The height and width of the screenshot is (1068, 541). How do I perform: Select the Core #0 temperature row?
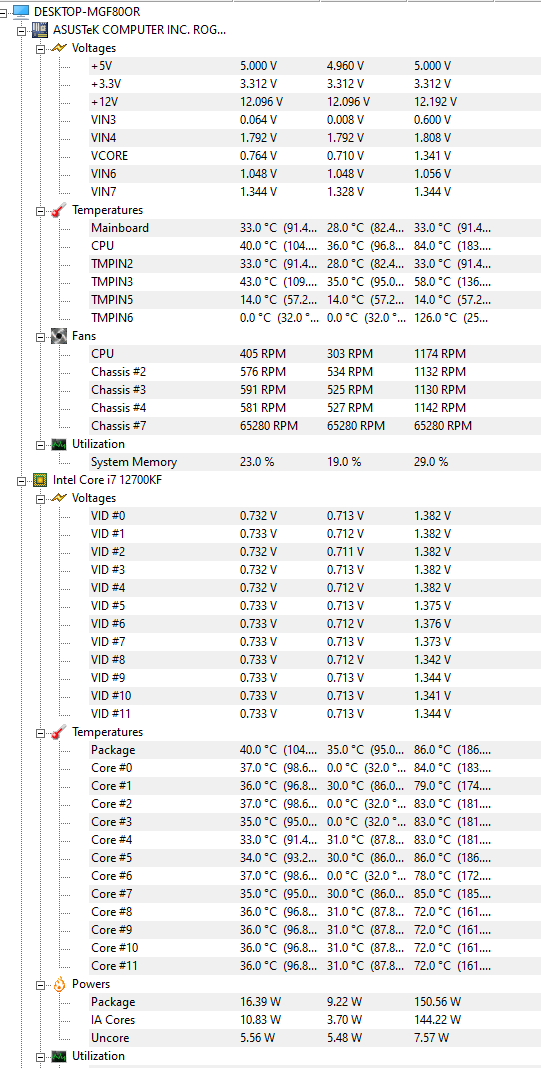314,768
